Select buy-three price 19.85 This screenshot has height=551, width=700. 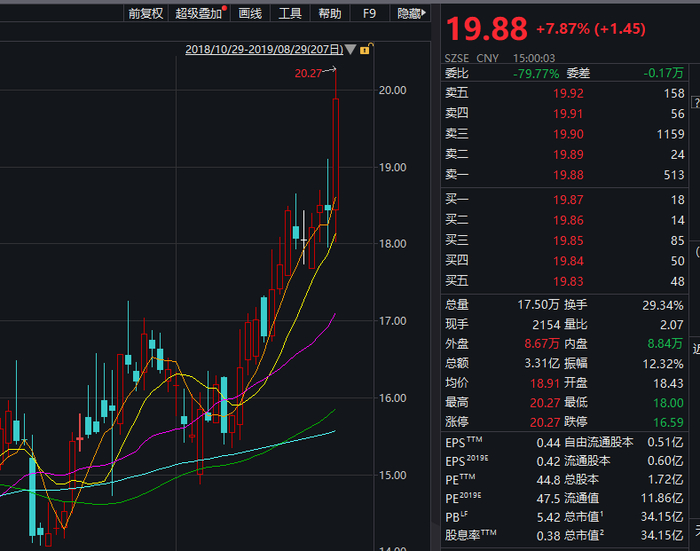point(568,241)
